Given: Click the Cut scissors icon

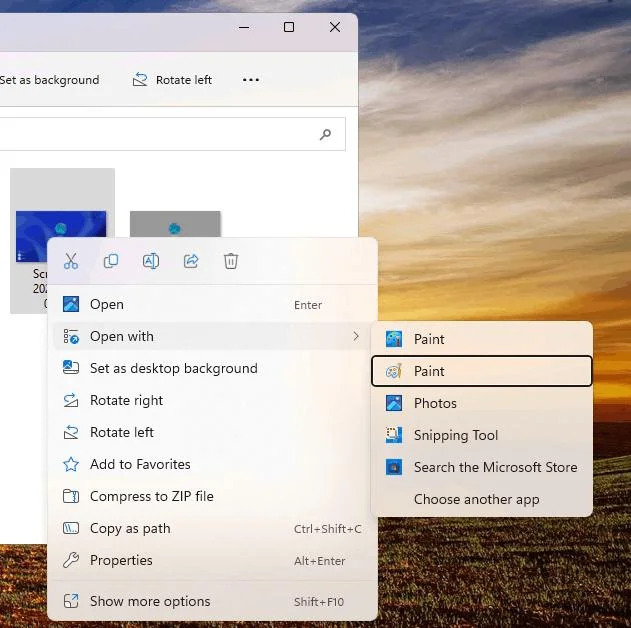Looking at the screenshot, I should [71, 261].
